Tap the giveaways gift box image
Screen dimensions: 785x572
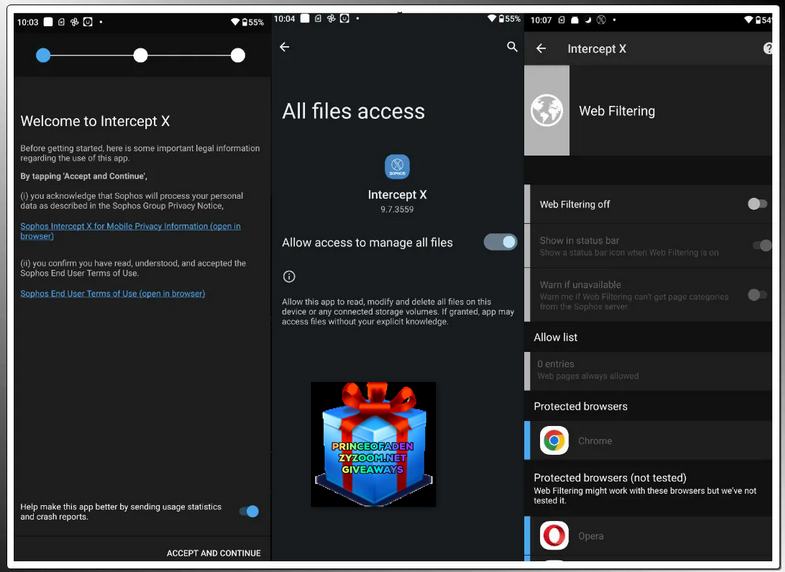click(373, 444)
